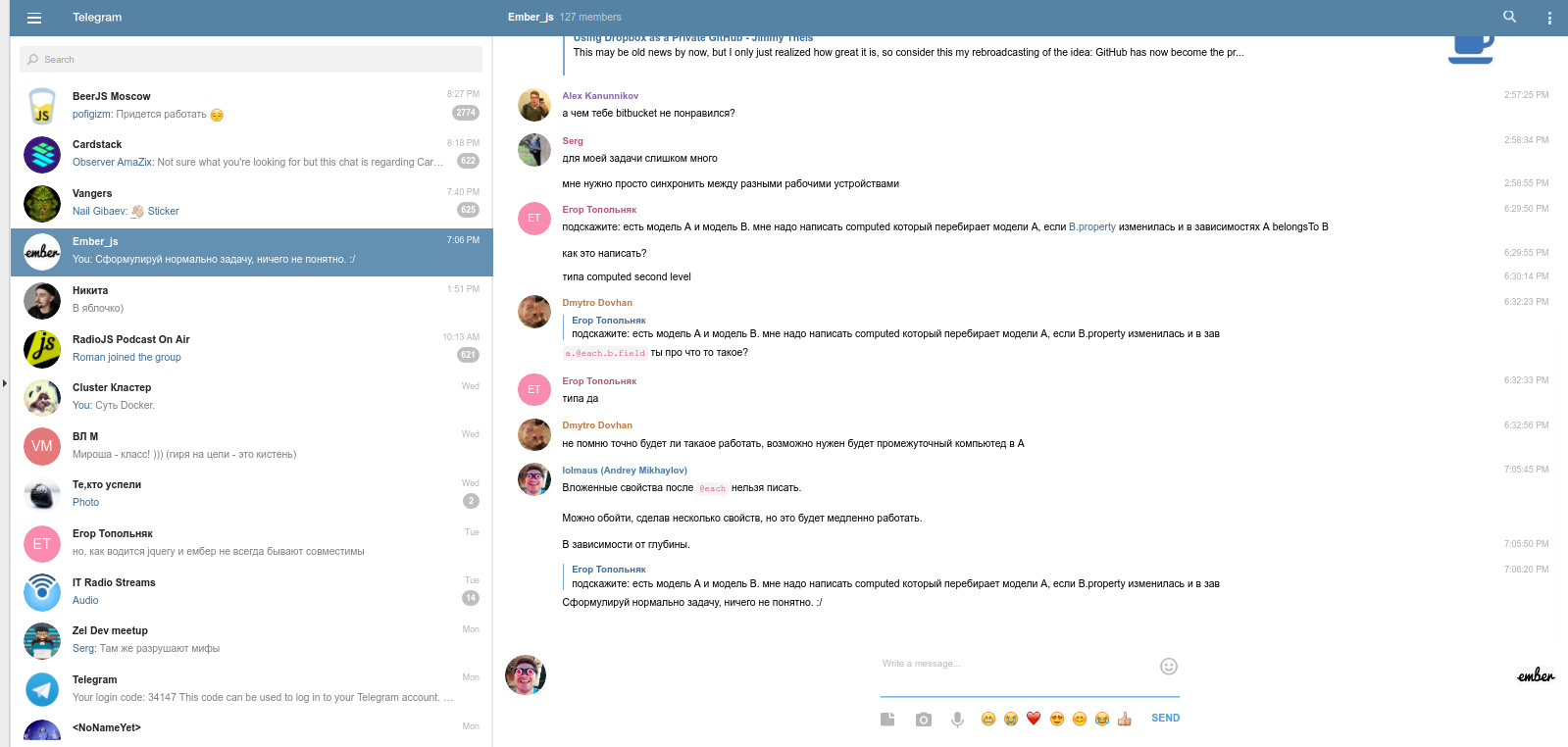Click the SEND button
The height and width of the screenshot is (747, 1568).
[x=1165, y=719]
